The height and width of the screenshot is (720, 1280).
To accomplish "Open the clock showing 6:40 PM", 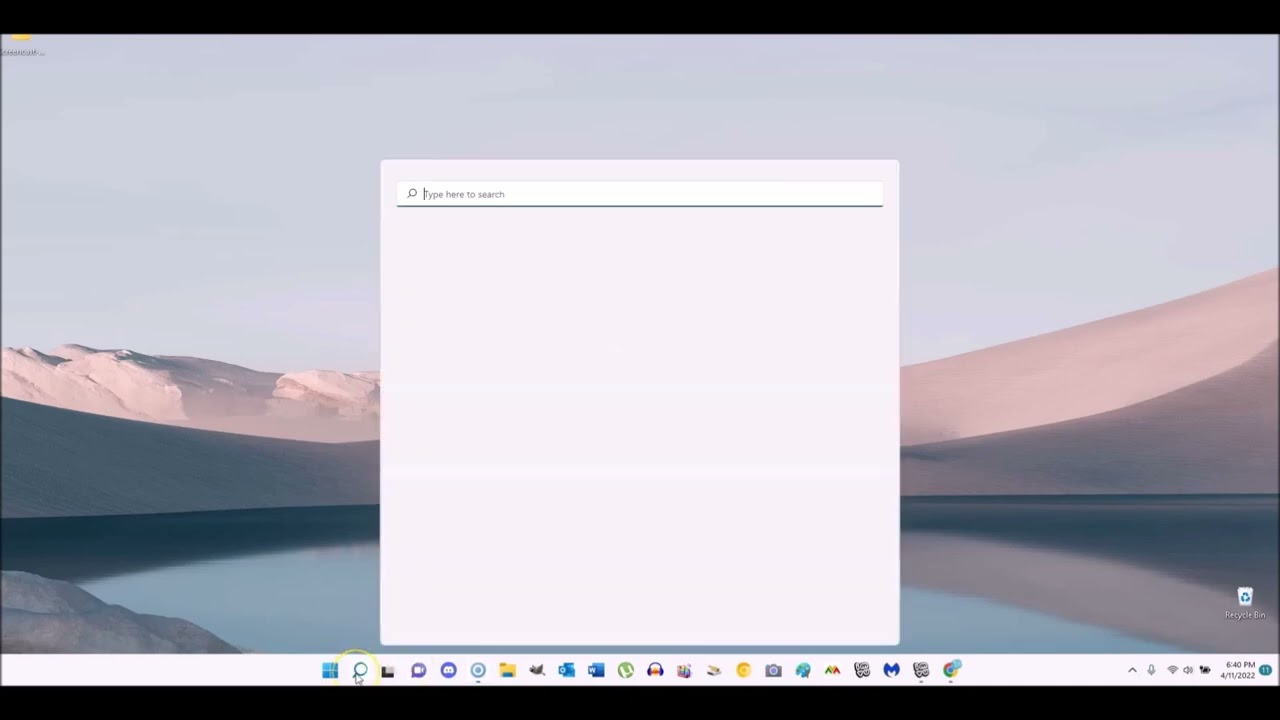I will [x=1239, y=670].
